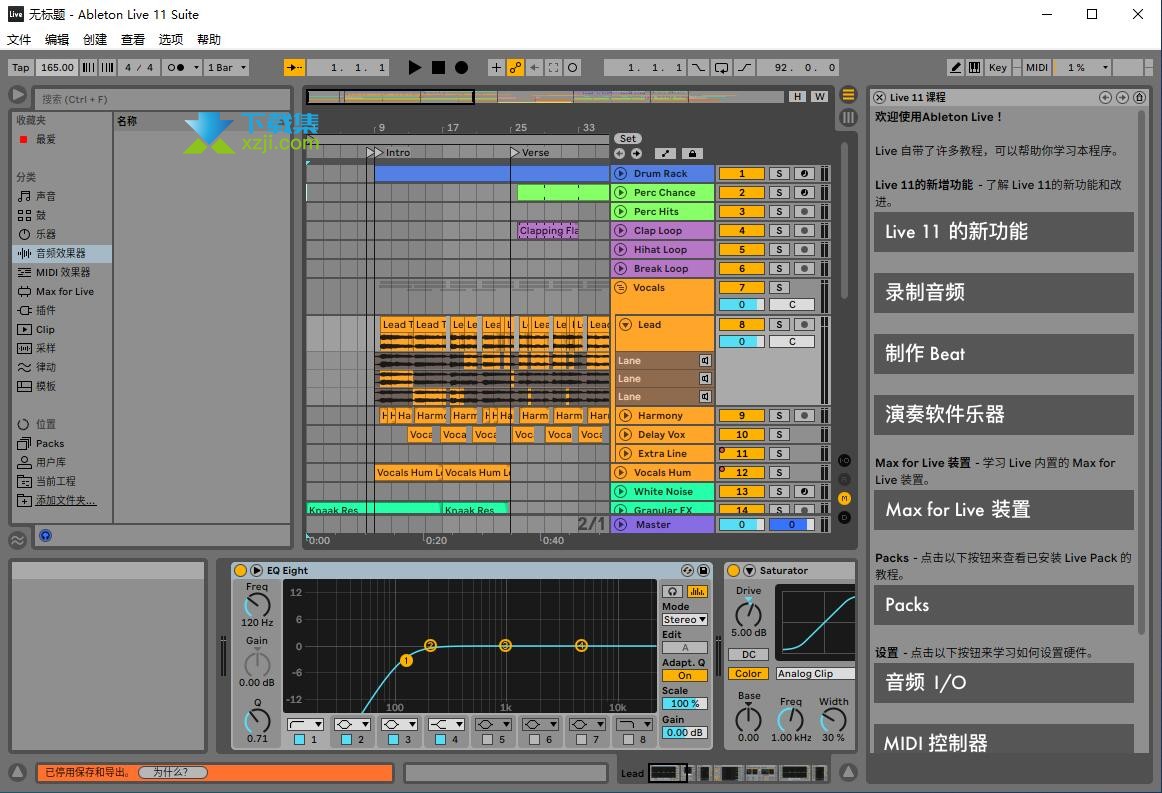Click the MIDI Arrangement Overdub plus icon
Image resolution: width=1162 pixels, height=793 pixels.
(497, 67)
